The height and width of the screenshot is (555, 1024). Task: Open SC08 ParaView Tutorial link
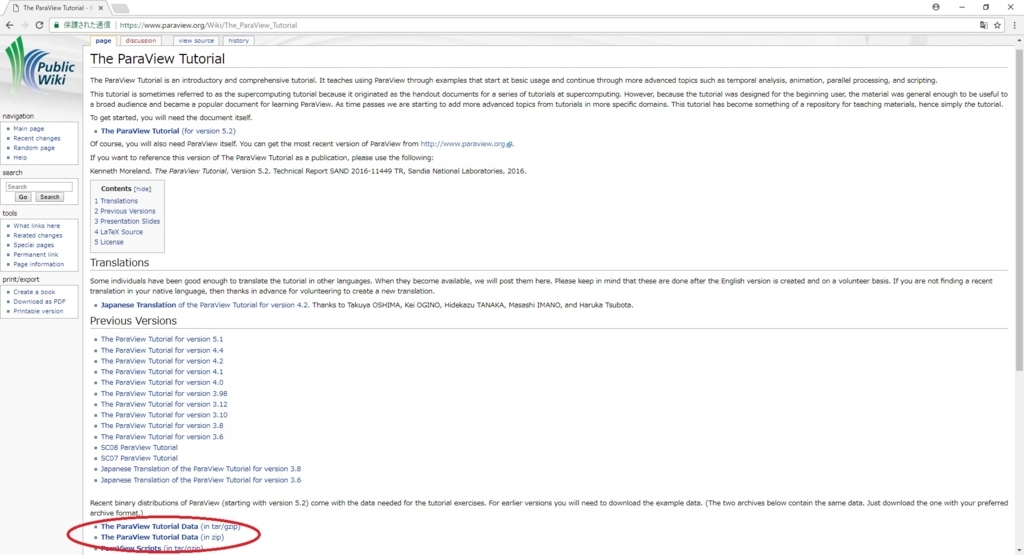(x=139, y=447)
